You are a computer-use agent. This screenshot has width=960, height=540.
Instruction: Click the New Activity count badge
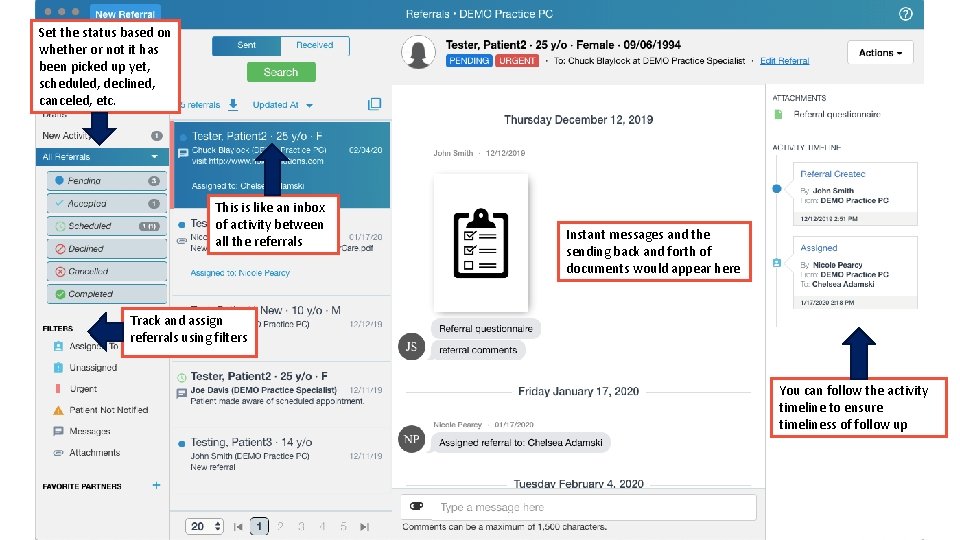pyautogui.click(x=157, y=136)
